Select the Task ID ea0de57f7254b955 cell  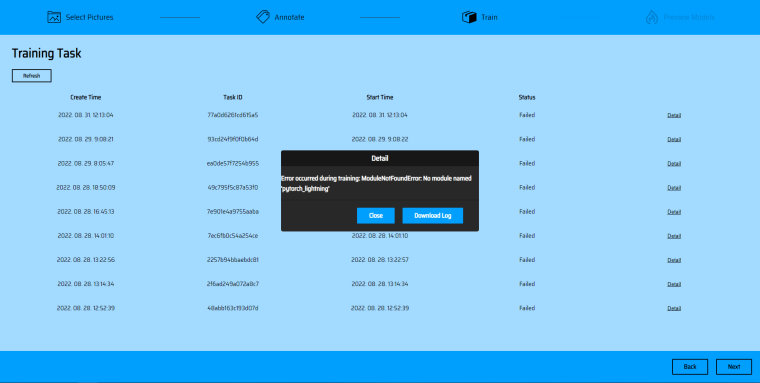tap(233, 163)
